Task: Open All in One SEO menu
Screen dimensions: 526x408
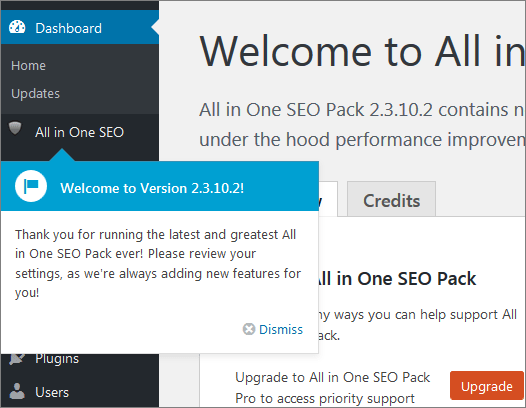Action: tap(80, 132)
